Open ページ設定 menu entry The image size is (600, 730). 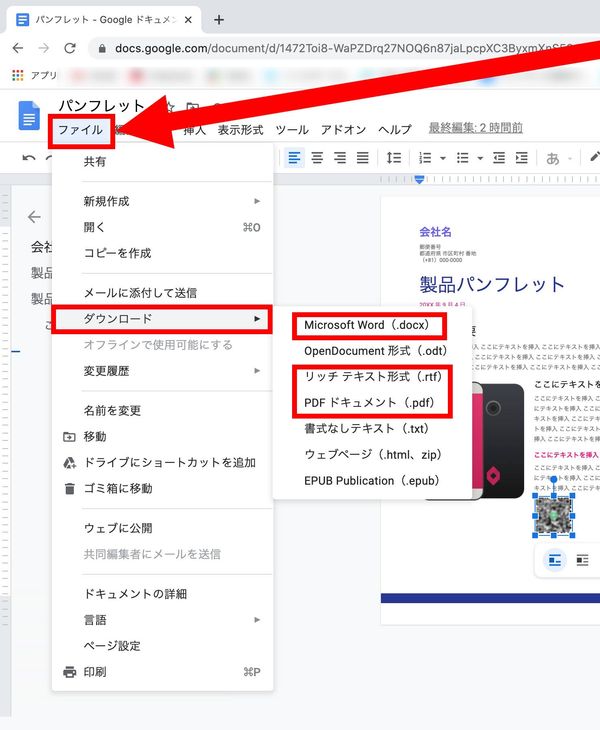pos(162,646)
